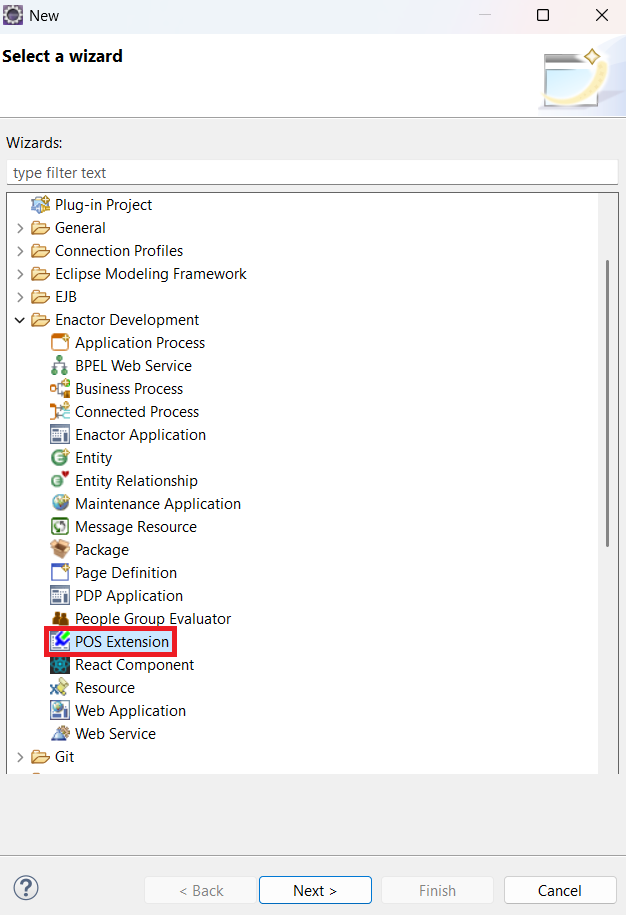Select the Package box icon
626x915 pixels.
(x=60, y=550)
